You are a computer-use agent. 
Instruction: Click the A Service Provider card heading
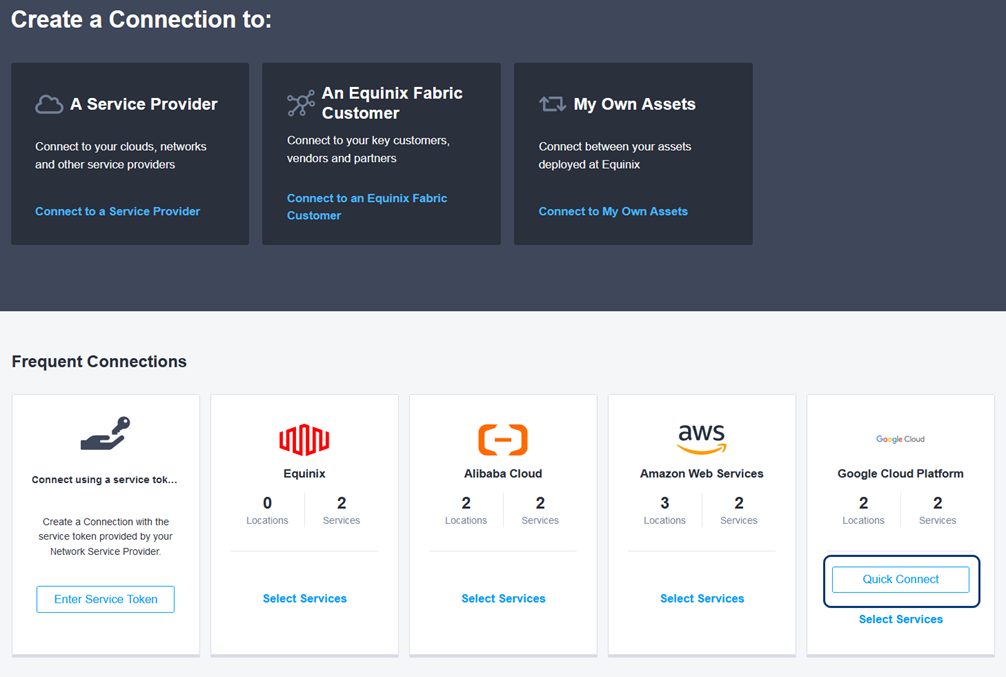click(144, 104)
